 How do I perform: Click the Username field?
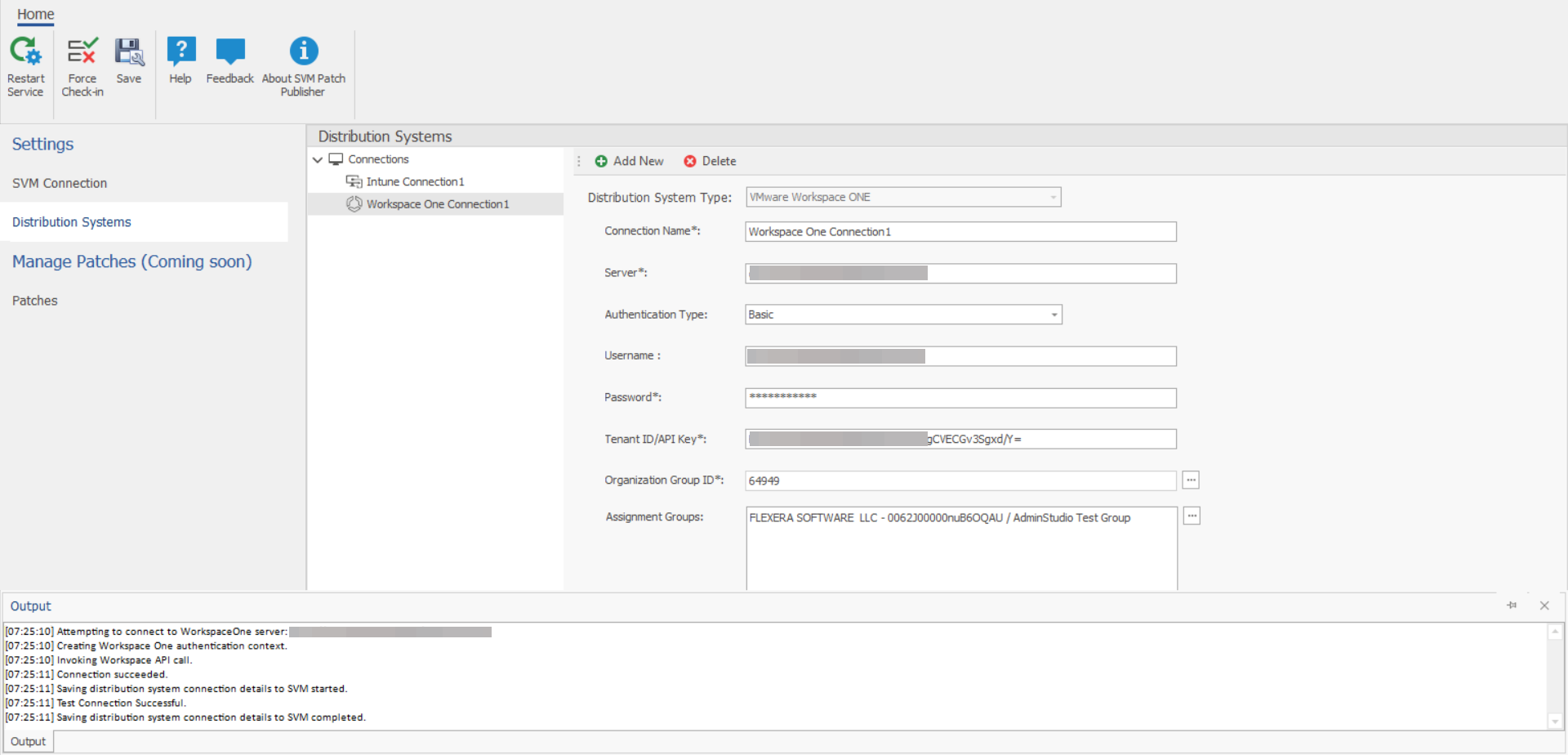[960, 356]
